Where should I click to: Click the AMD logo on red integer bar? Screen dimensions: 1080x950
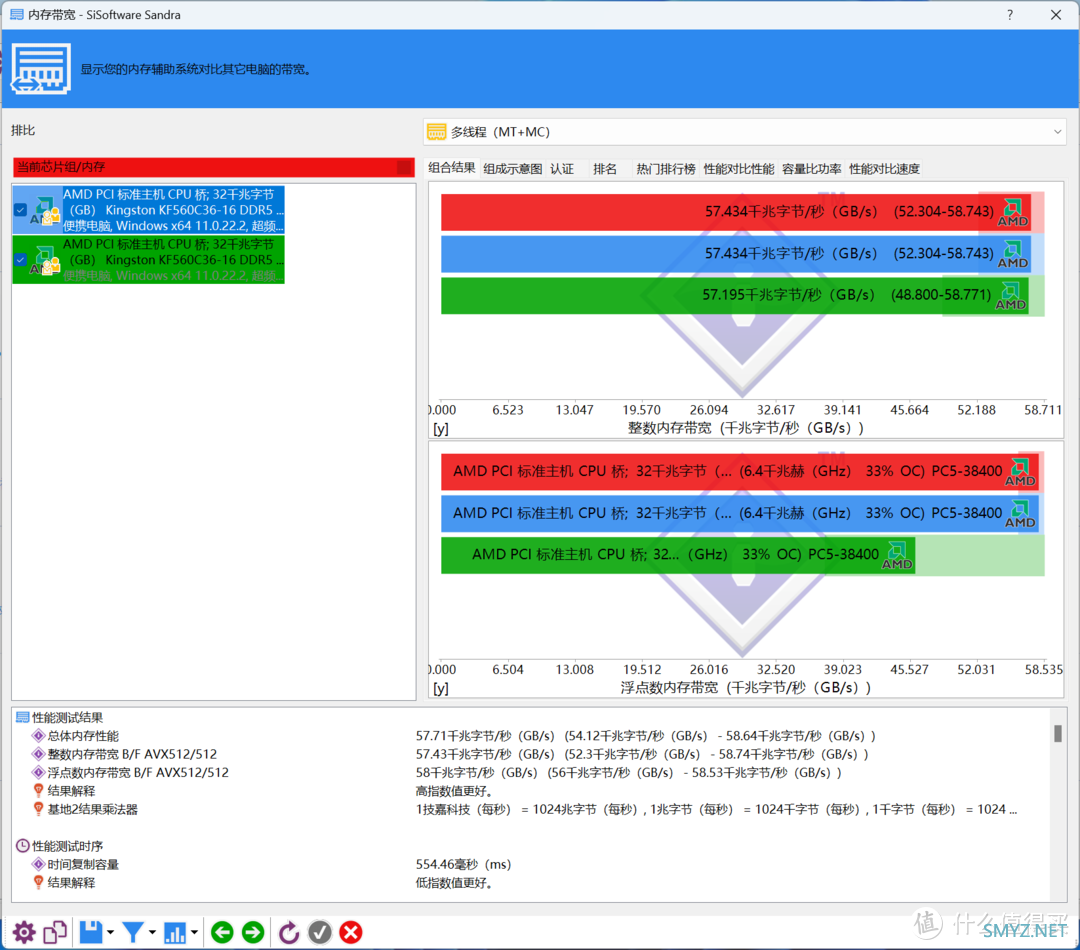pyautogui.click(x=1013, y=212)
